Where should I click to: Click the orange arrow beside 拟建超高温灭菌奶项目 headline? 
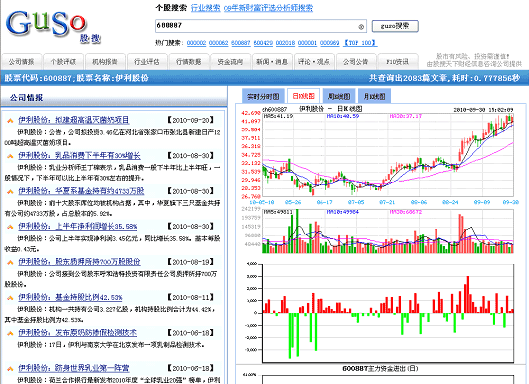(x=10, y=120)
